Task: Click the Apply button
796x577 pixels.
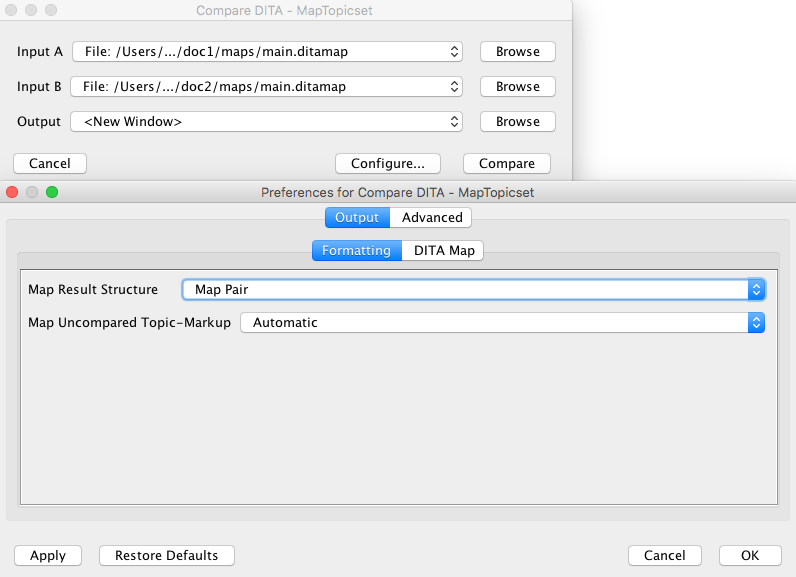Action: point(48,556)
